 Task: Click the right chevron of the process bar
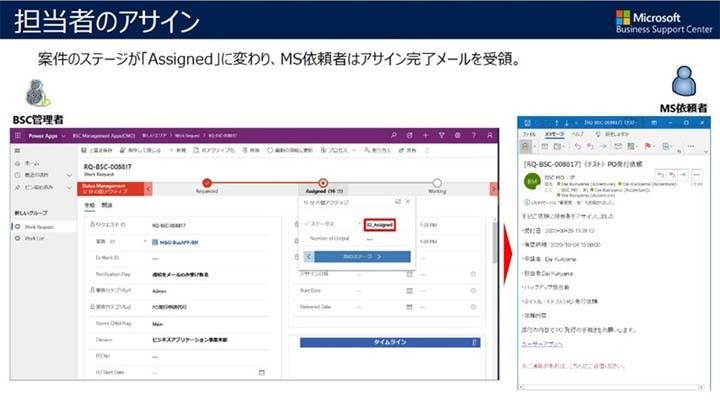coord(494,189)
